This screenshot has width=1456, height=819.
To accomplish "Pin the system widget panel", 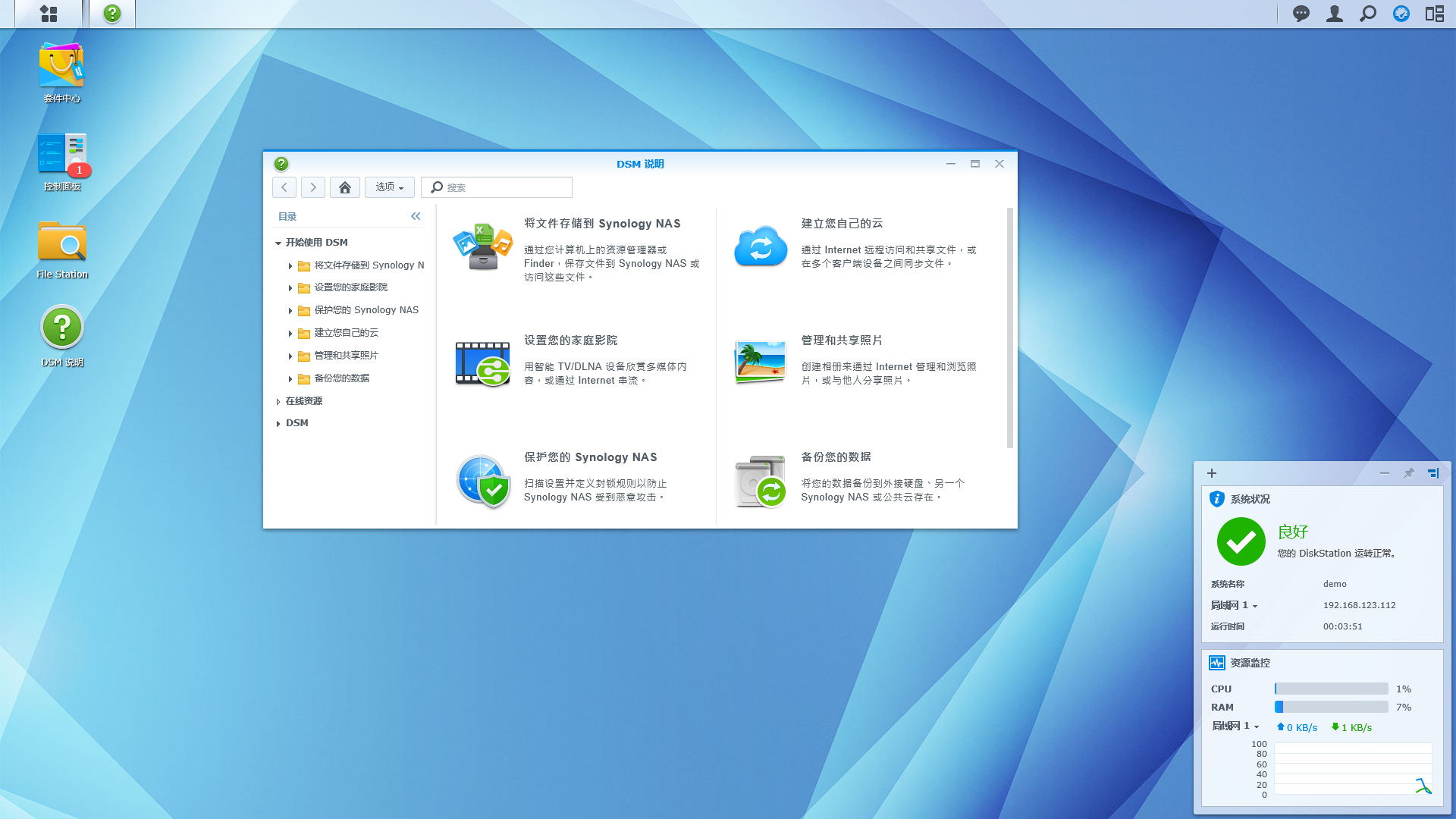I will (1409, 472).
